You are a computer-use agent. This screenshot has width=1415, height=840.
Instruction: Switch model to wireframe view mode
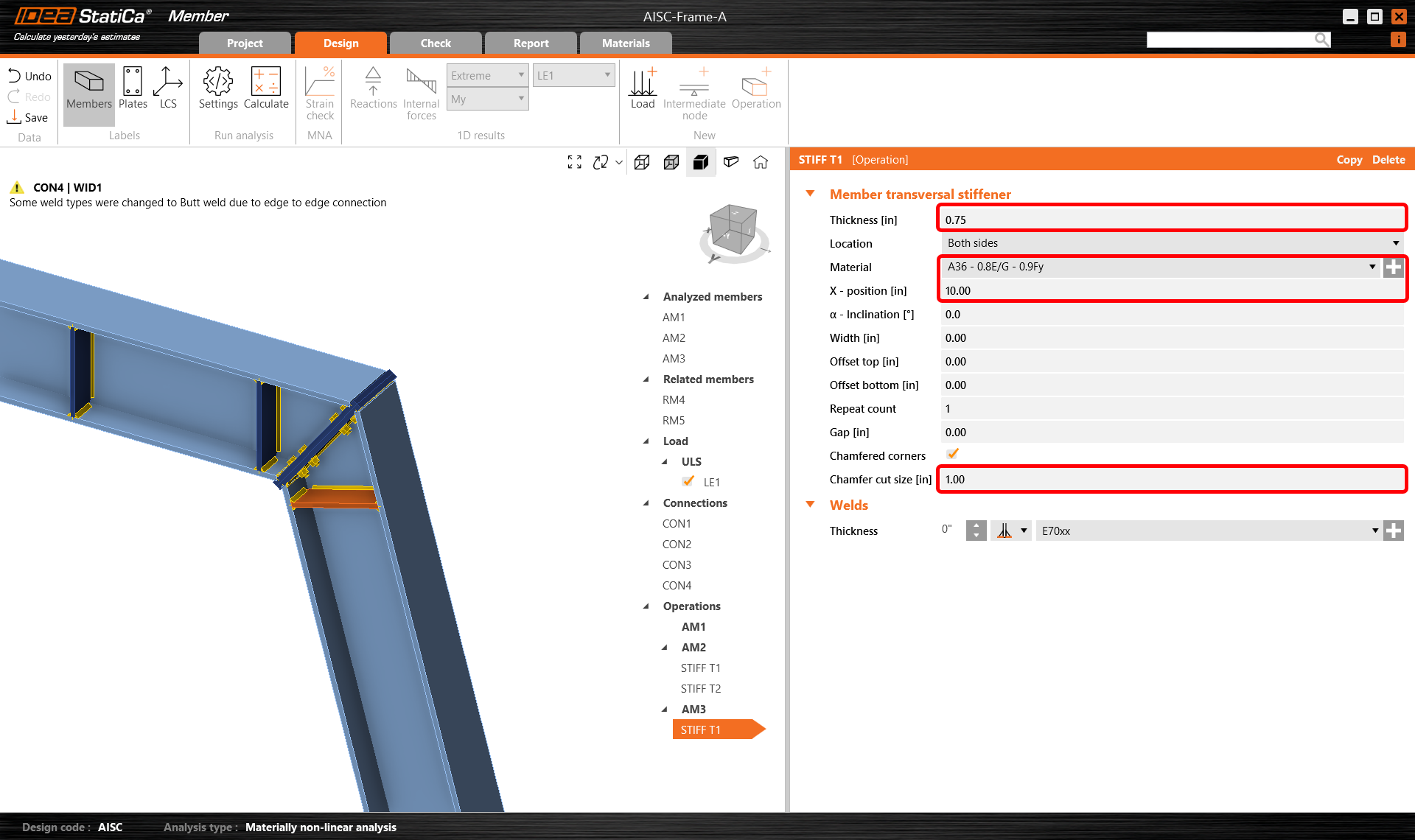(x=641, y=162)
